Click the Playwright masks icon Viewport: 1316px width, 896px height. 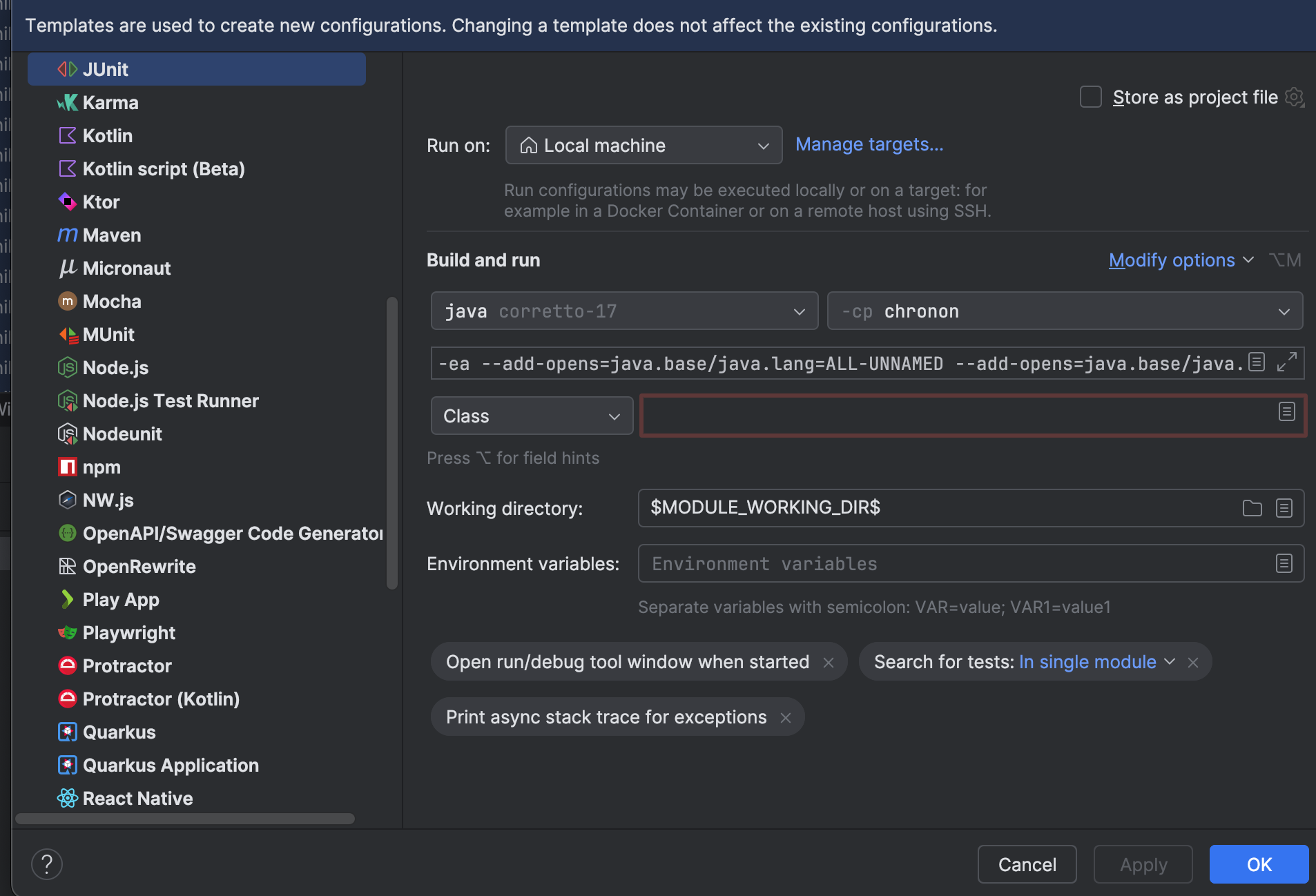click(x=67, y=632)
